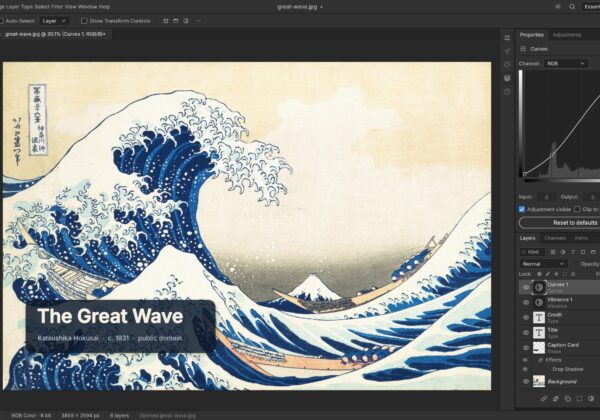
Task: Toggle the Clip to layer checkbox
Action: pos(577,209)
